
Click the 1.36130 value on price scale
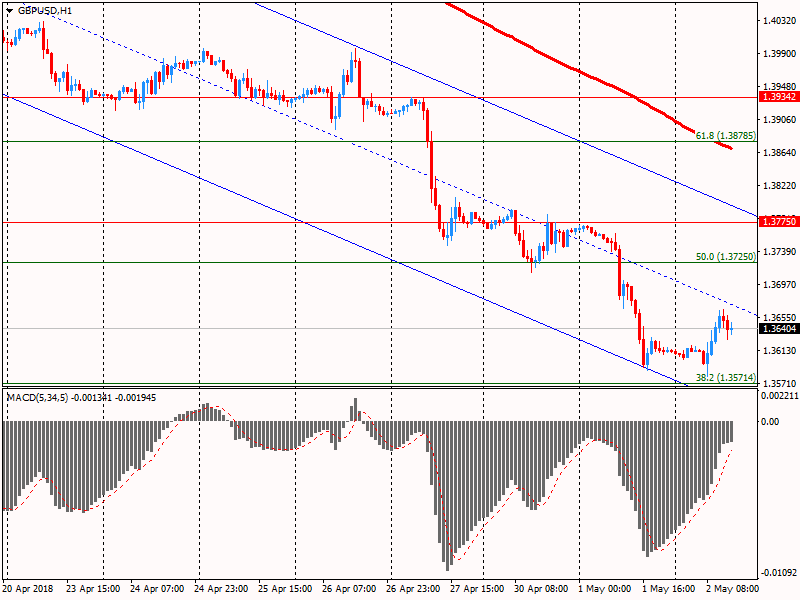[x=778, y=351]
